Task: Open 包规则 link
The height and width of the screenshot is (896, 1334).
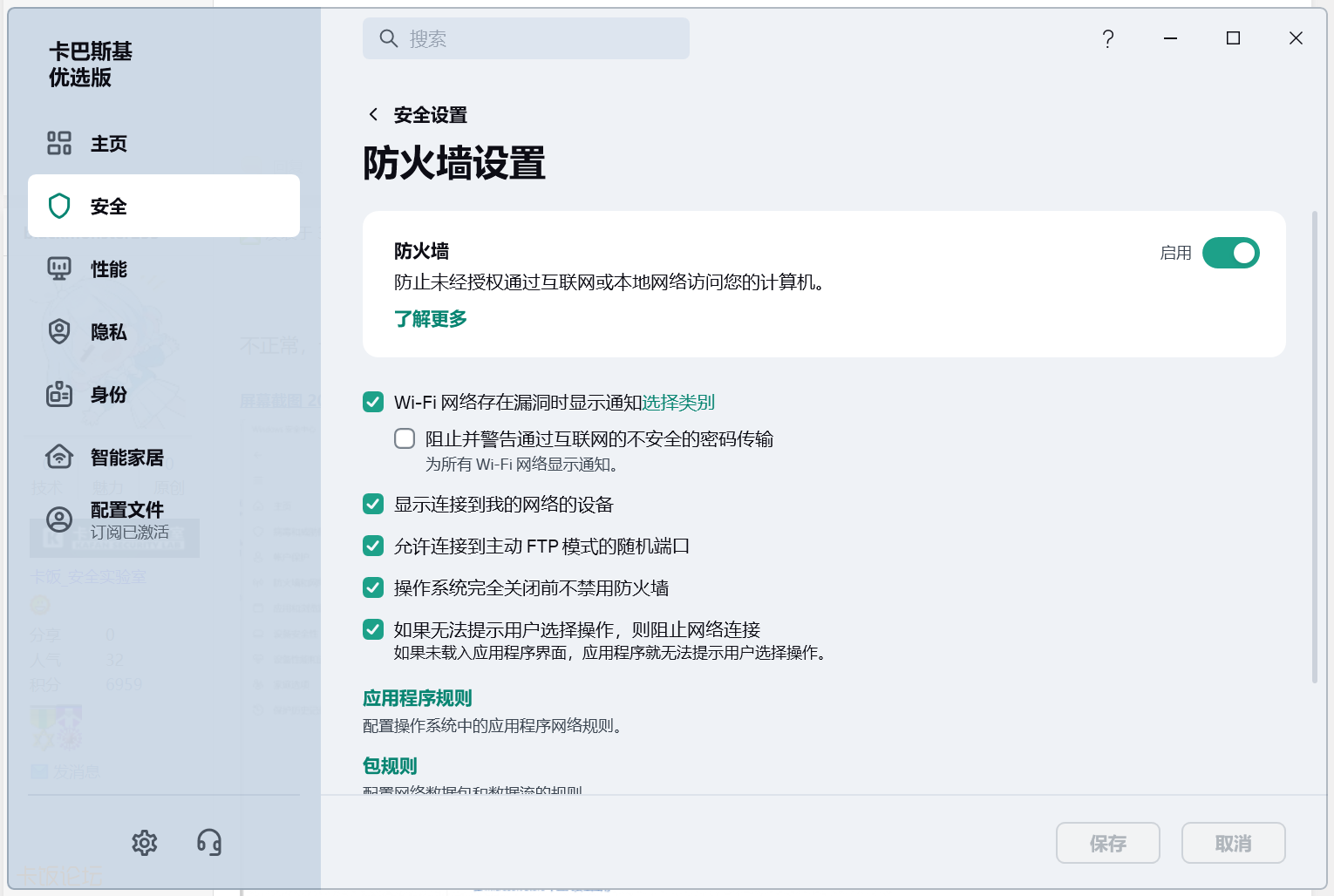Action: click(x=390, y=766)
